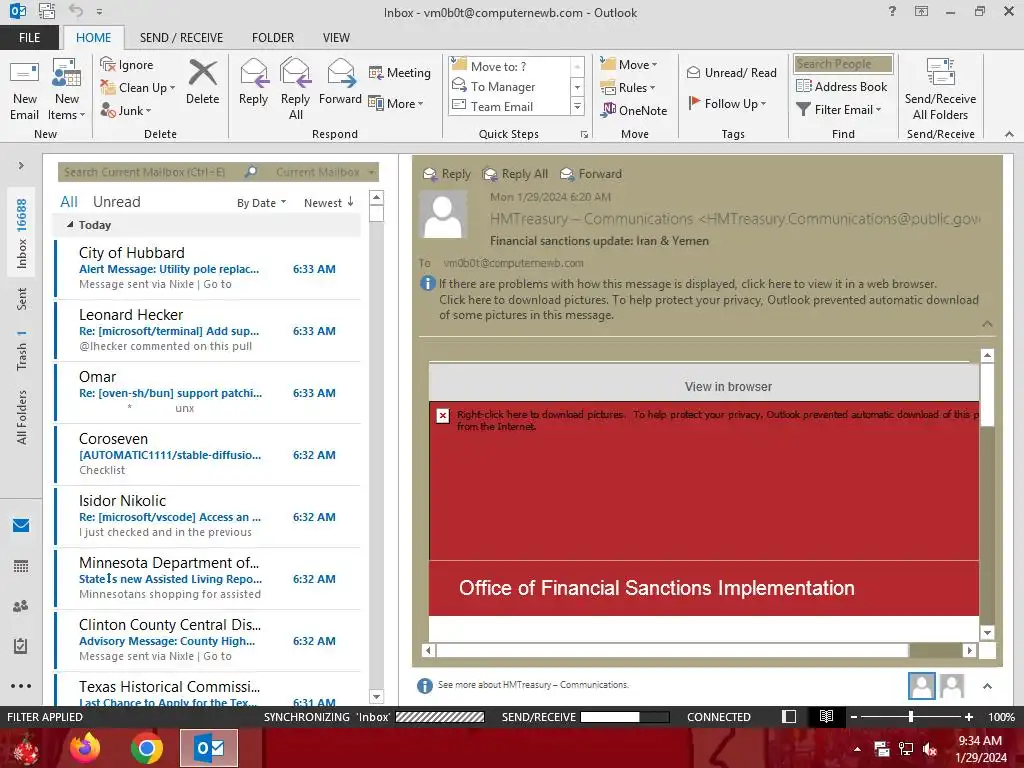This screenshot has height=768, width=1024.
Task: Open the Move dropdown in ribbon
Action: pyautogui.click(x=629, y=65)
